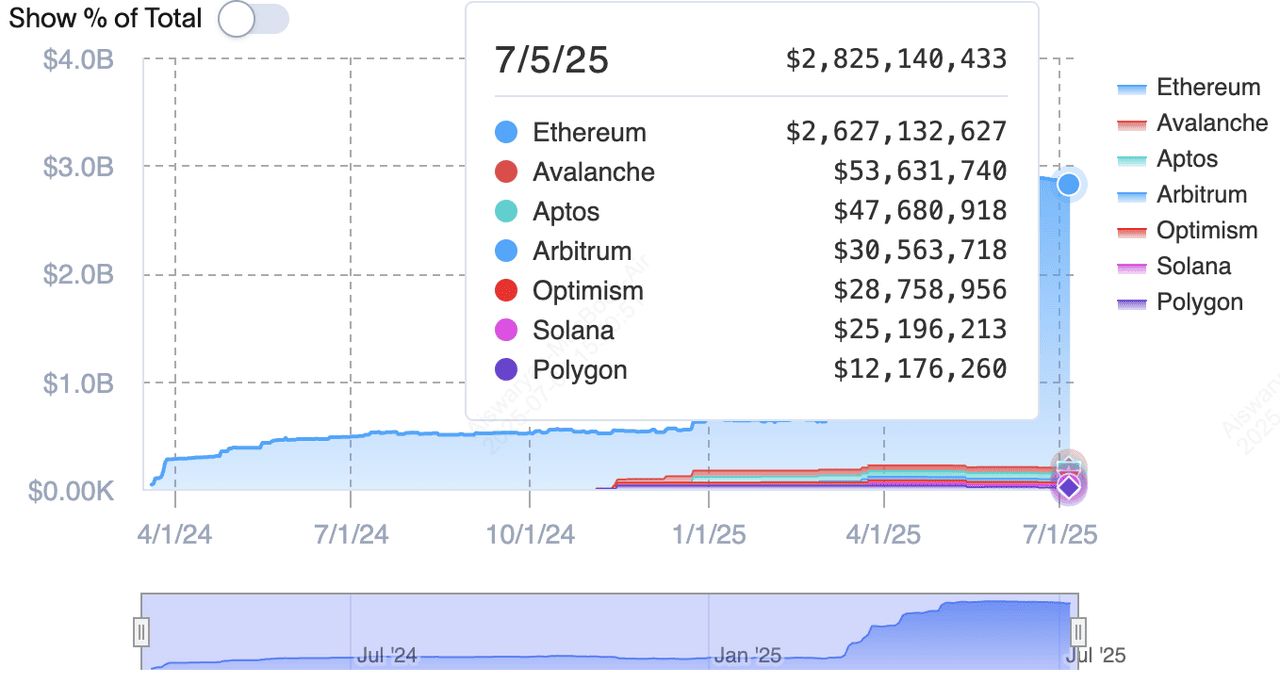Click the red Avalanche dot in tooltip
The image size is (1280, 684).
(x=506, y=172)
